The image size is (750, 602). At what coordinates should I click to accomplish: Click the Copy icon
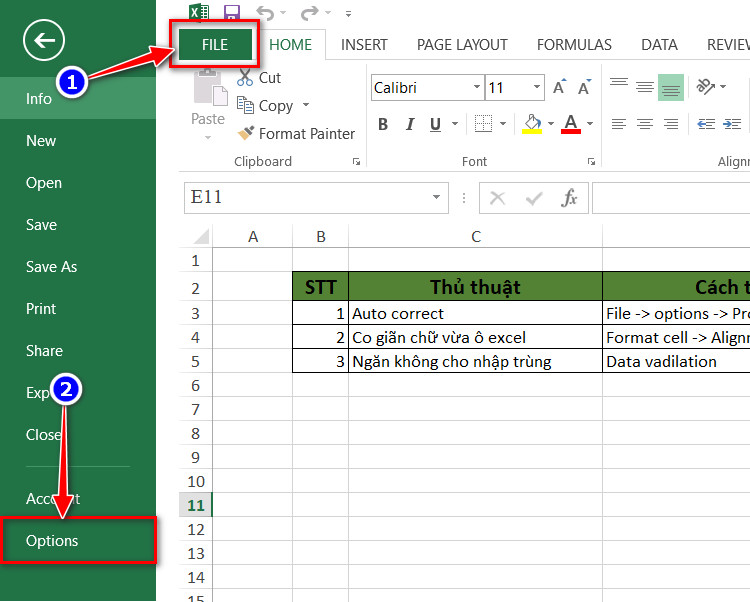click(245, 105)
